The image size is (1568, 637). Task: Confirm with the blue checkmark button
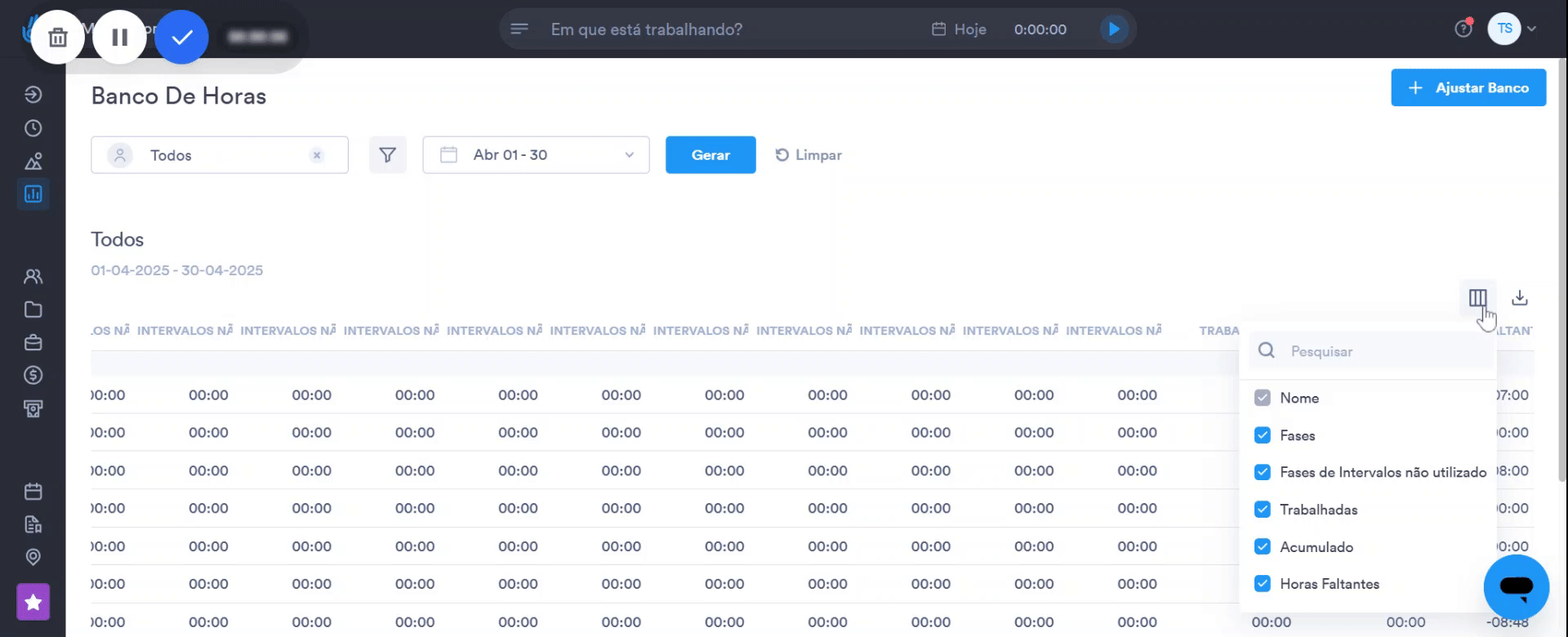pos(181,37)
